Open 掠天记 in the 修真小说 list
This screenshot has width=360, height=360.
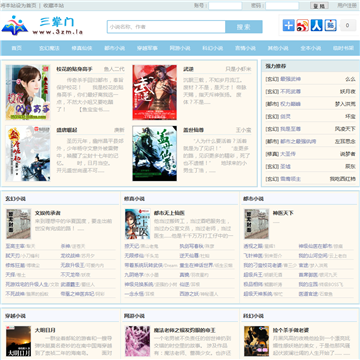[132, 246]
